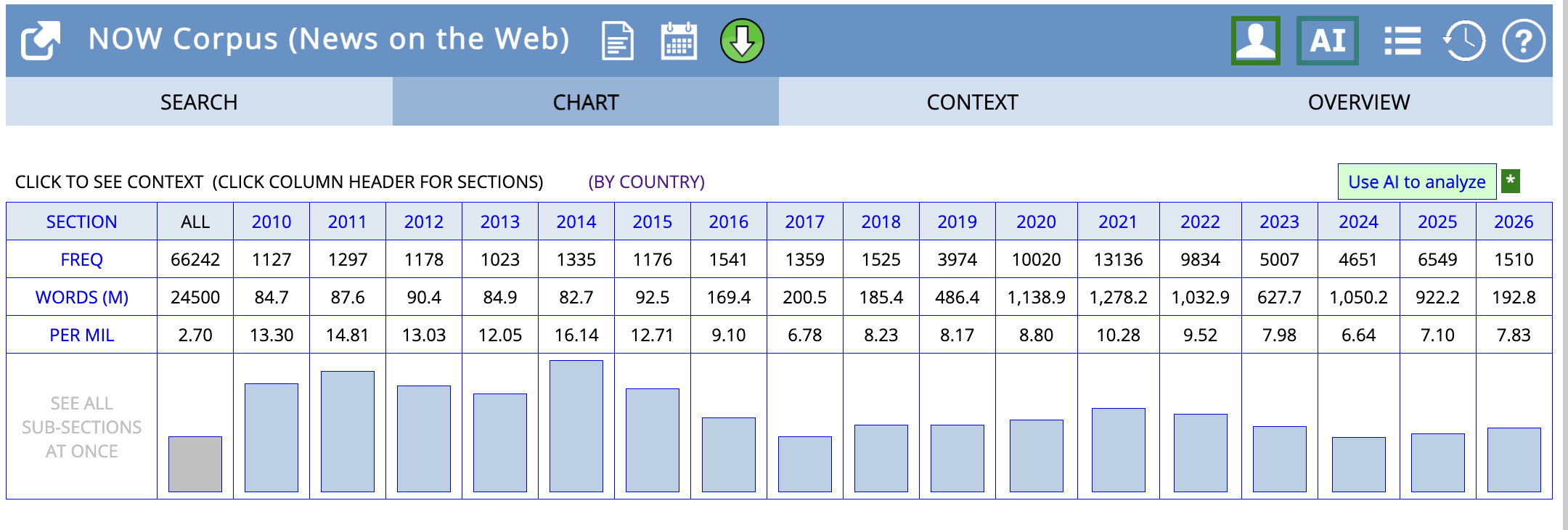Screen dimensions: 1568x530
Task: Open the OVERVIEW tab
Action: [1358, 102]
